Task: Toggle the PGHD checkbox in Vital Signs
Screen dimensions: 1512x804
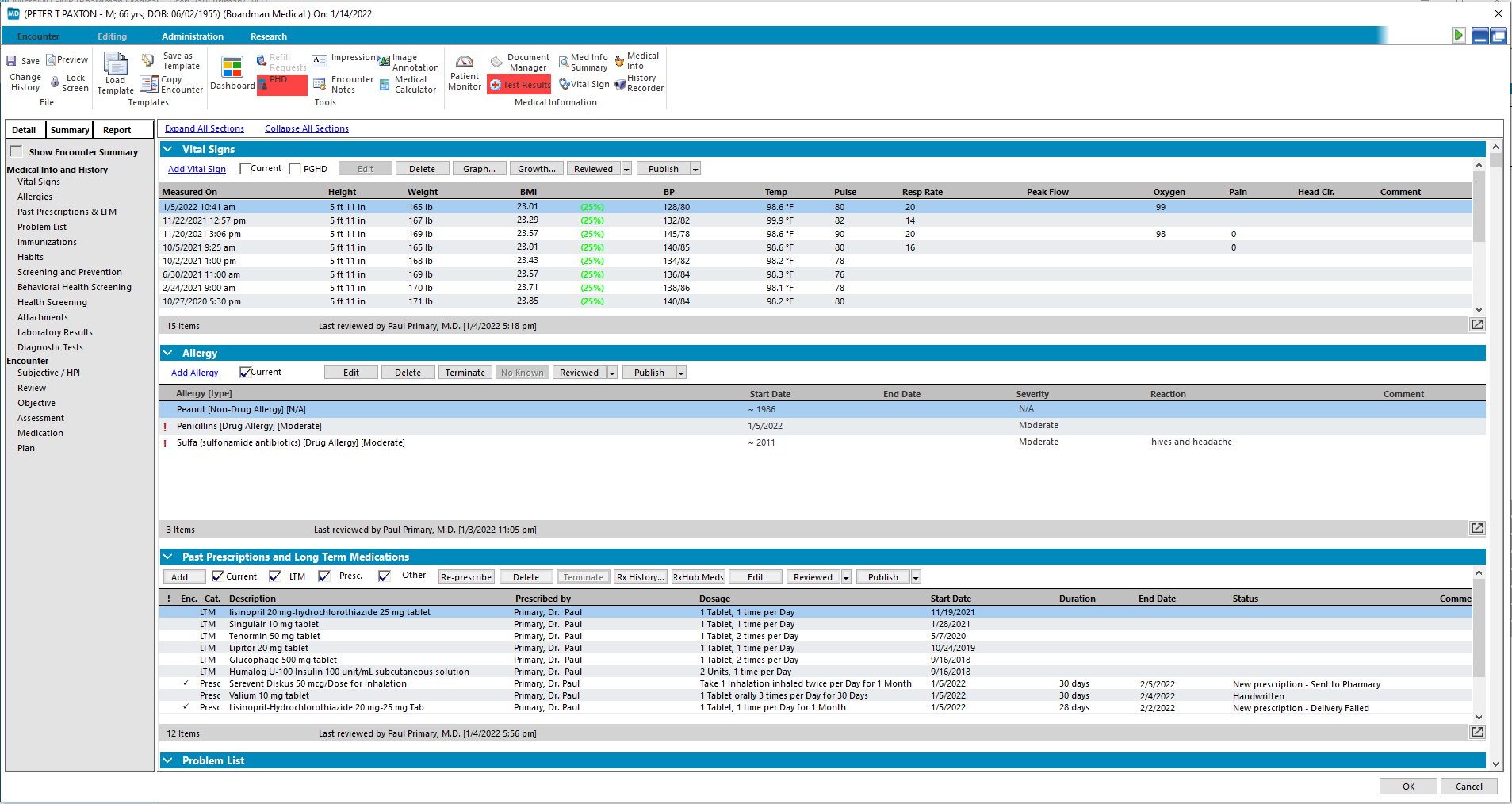Action: pos(296,169)
